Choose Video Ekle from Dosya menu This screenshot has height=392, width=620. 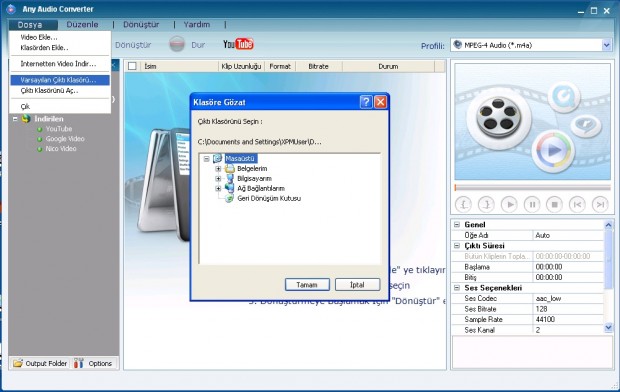tap(60, 37)
